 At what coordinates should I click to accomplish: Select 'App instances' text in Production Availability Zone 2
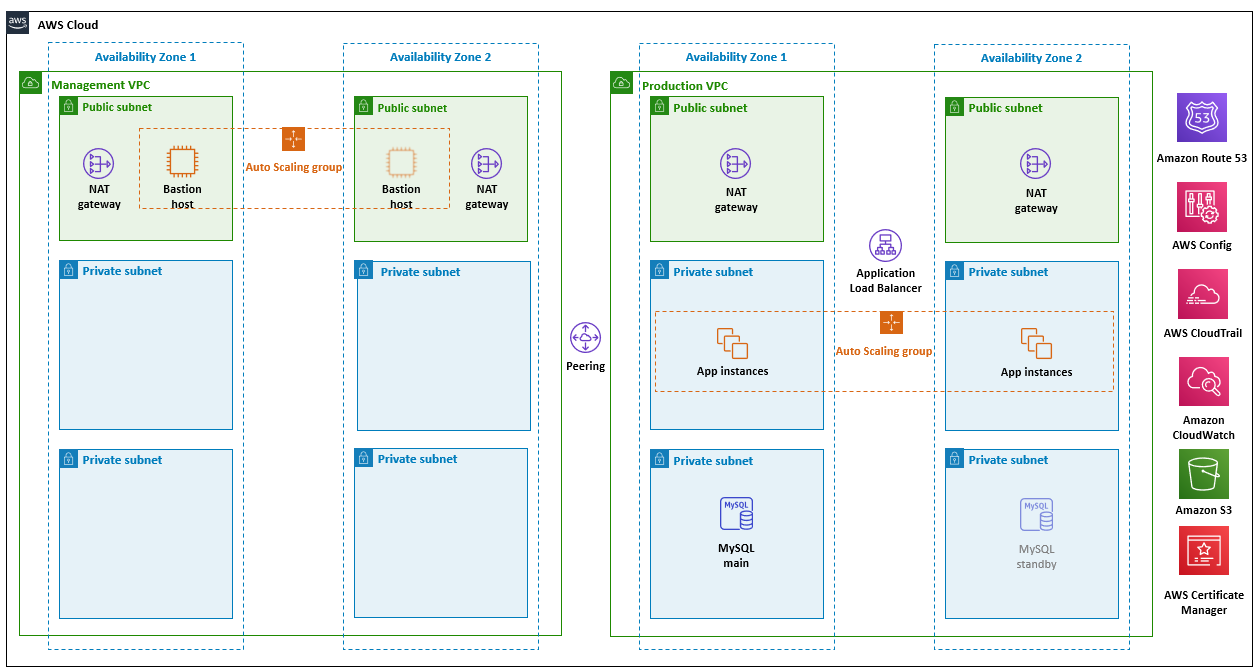(x=1036, y=372)
